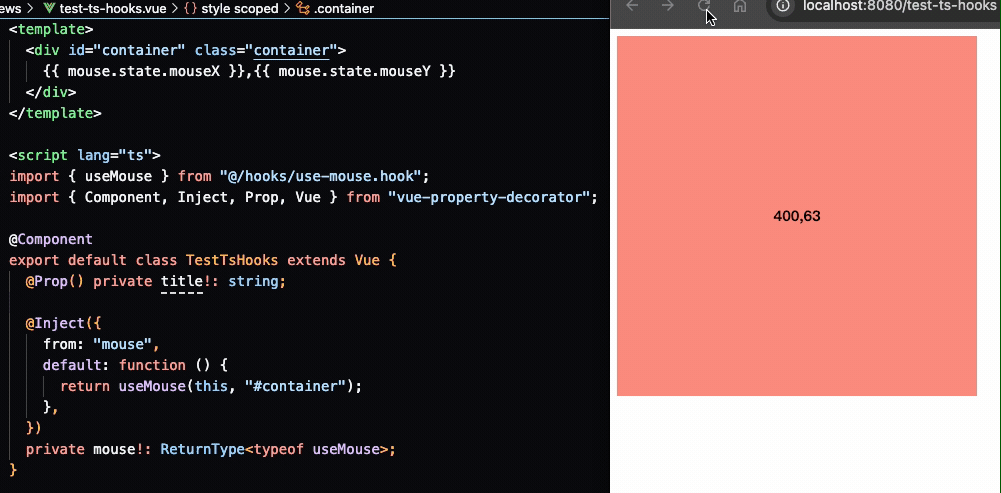
Task: Click the default: function line
Action: pyautogui.click(x=135, y=365)
